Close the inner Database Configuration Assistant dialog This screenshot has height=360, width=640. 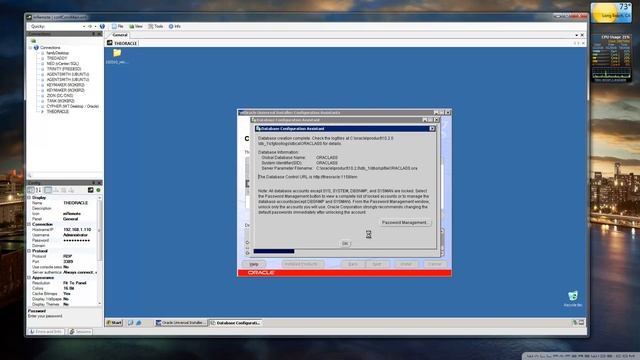coord(432,129)
